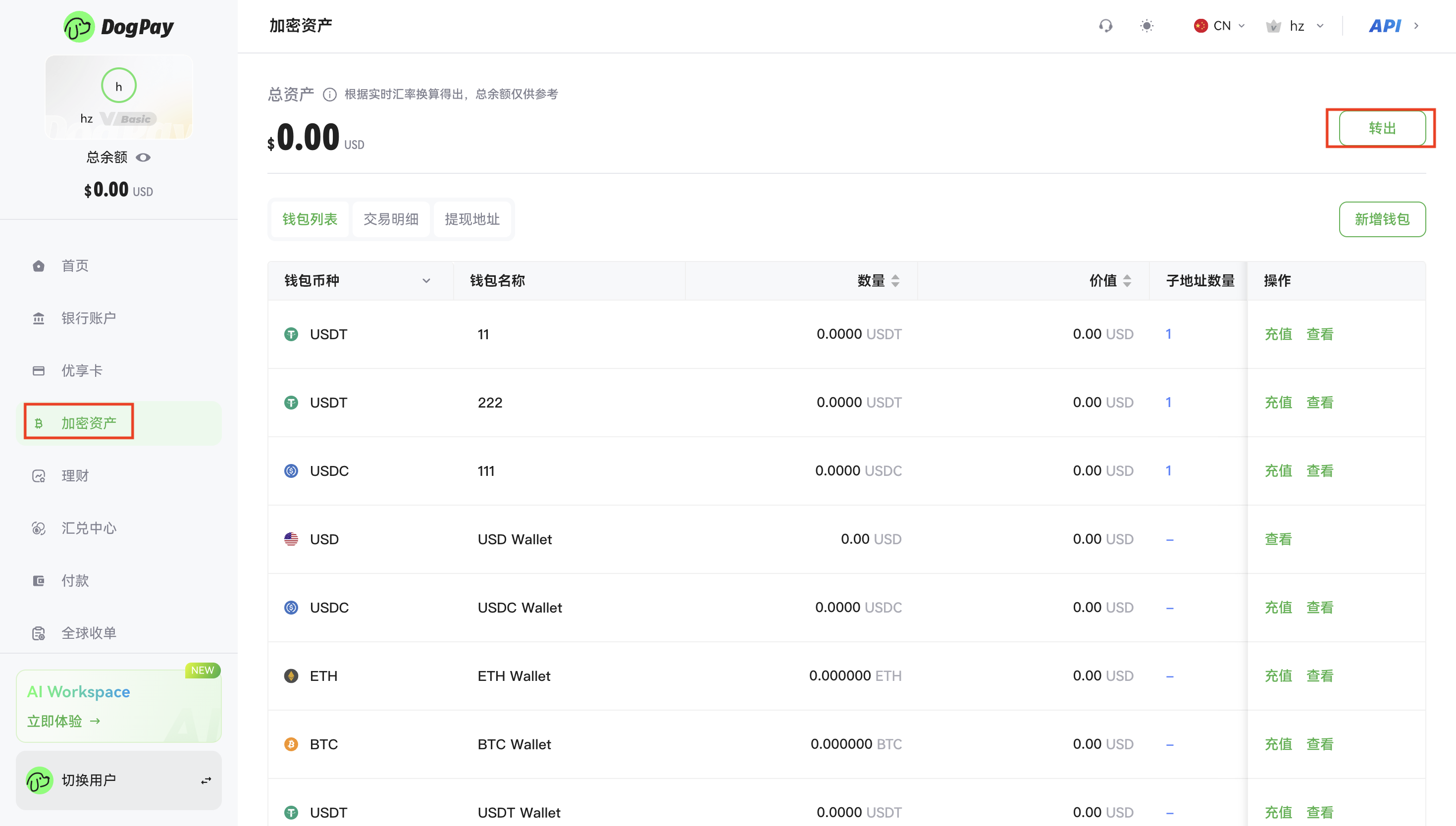The width and height of the screenshot is (1456, 826).
Task: Click 充值 for BTC Wallet
Action: click(1279, 744)
